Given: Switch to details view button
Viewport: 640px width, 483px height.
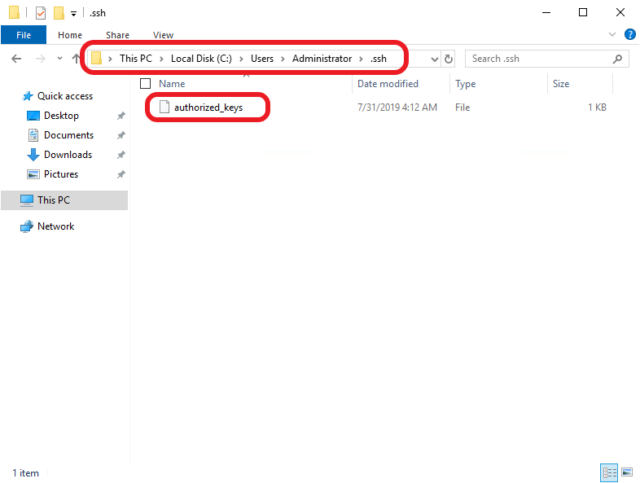Looking at the screenshot, I should tap(609, 473).
